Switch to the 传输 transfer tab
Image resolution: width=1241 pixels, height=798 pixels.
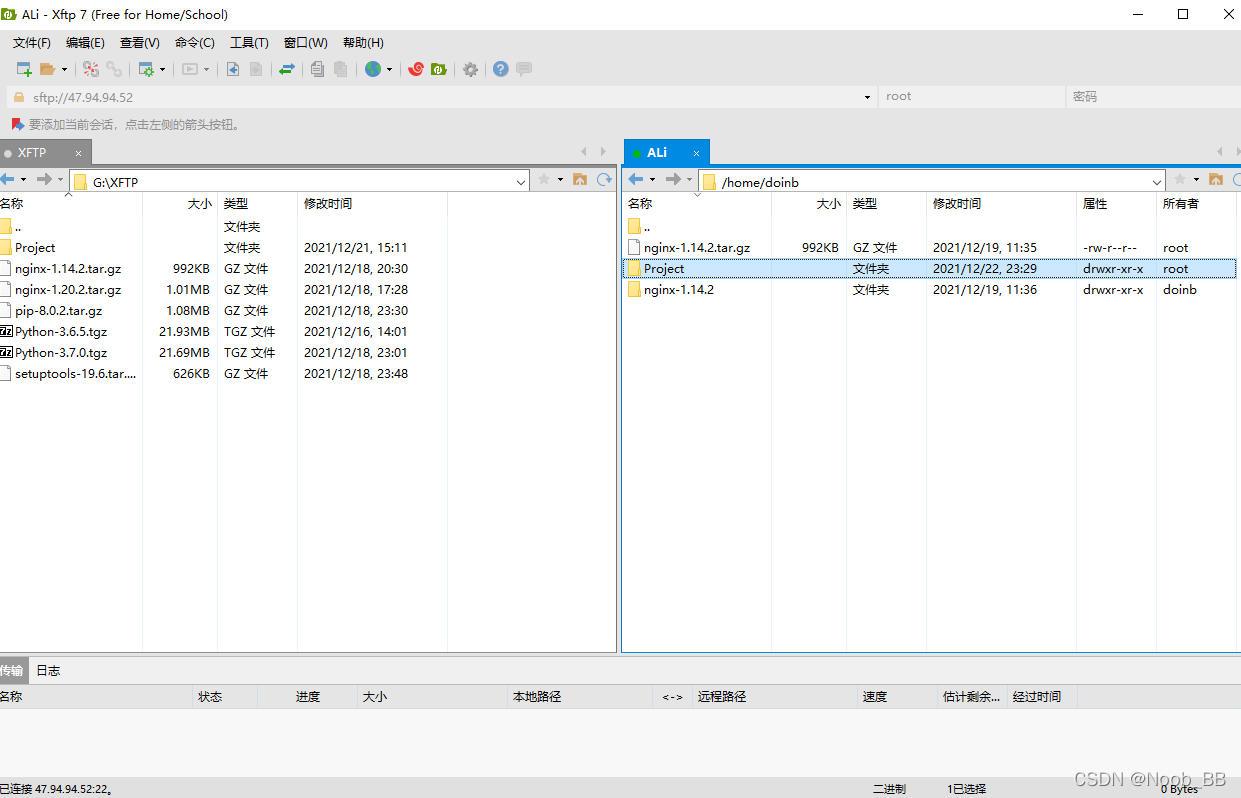tap(12, 671)
